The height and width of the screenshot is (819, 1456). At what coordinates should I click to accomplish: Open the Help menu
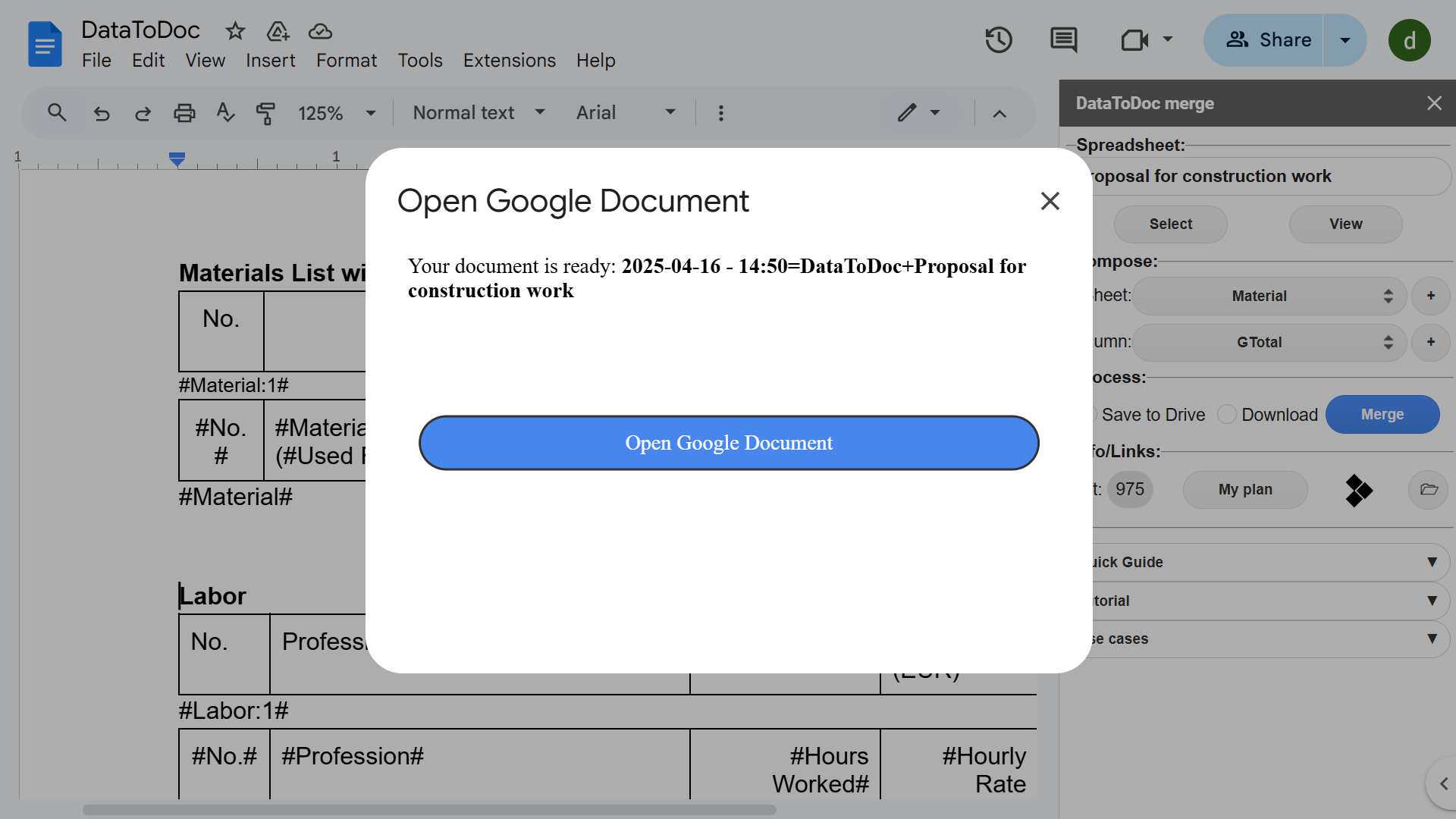595,61
